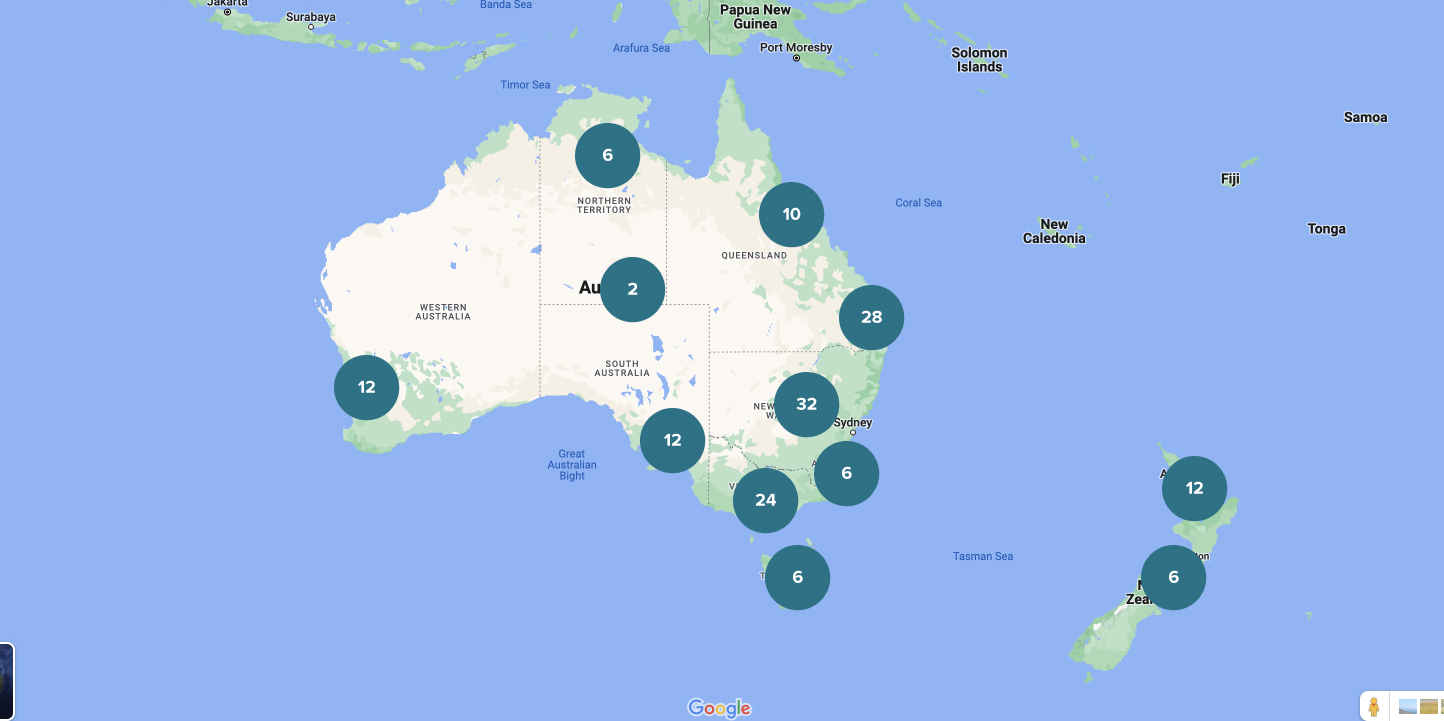Click the New Caledonia label

[1054, 231]
